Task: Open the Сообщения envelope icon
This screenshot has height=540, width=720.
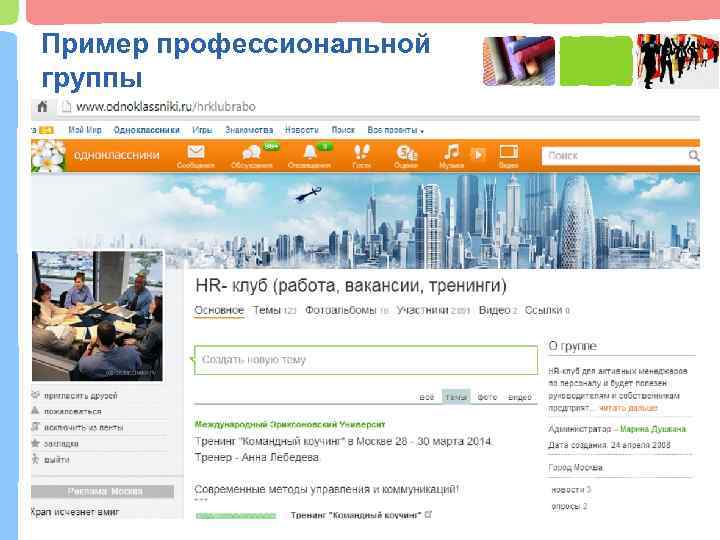Action: coord(196,152)
